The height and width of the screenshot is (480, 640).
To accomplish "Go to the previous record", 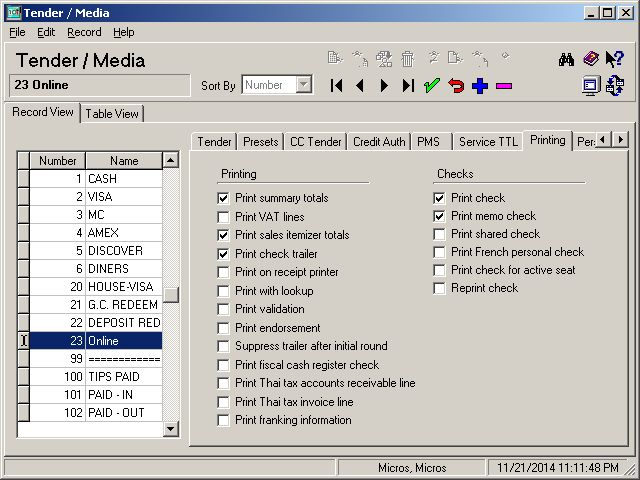I will [360, 86].
